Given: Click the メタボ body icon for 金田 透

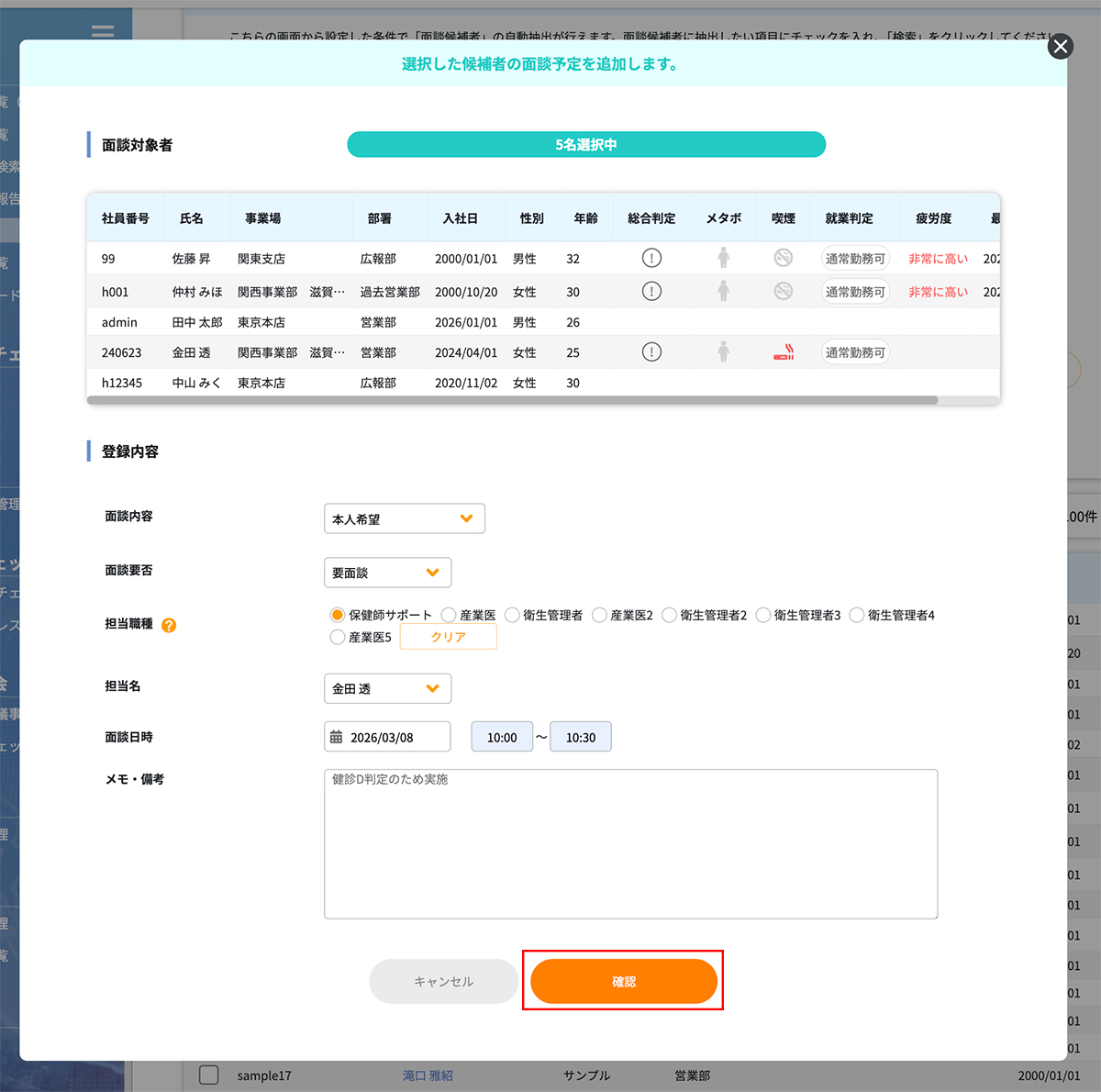Looking at the screenshot, I should [724, 352].
